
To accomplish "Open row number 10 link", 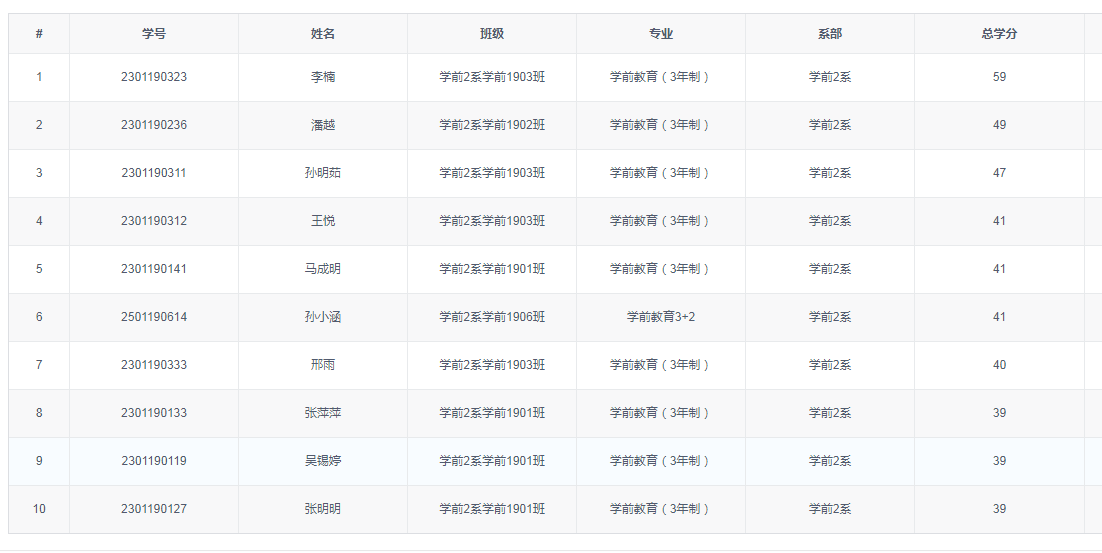I will coord(39,509).
